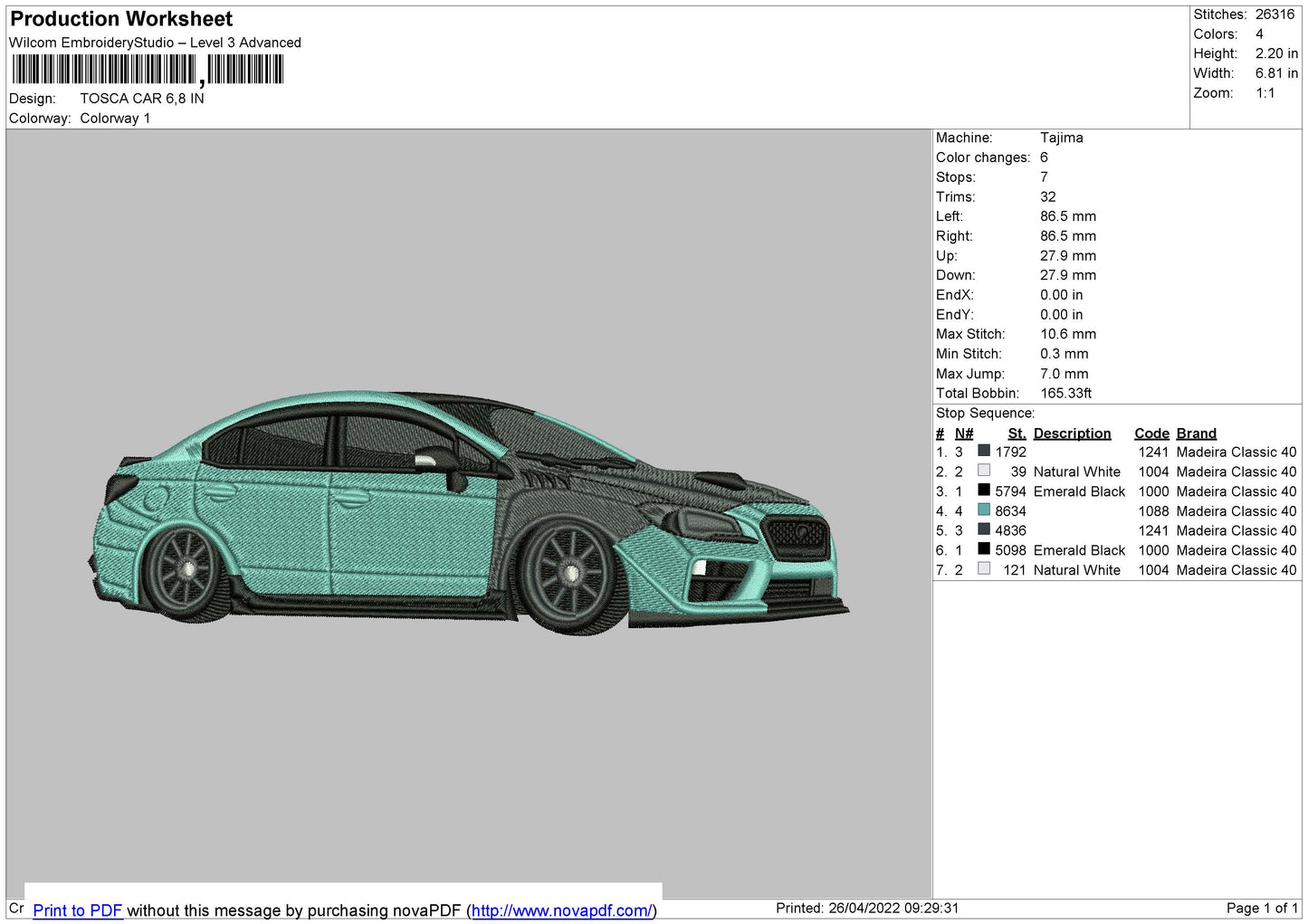Click the white swatch for stop 7 (121 stitches)
Screen dimensions: 1308x924
[984, 569]
